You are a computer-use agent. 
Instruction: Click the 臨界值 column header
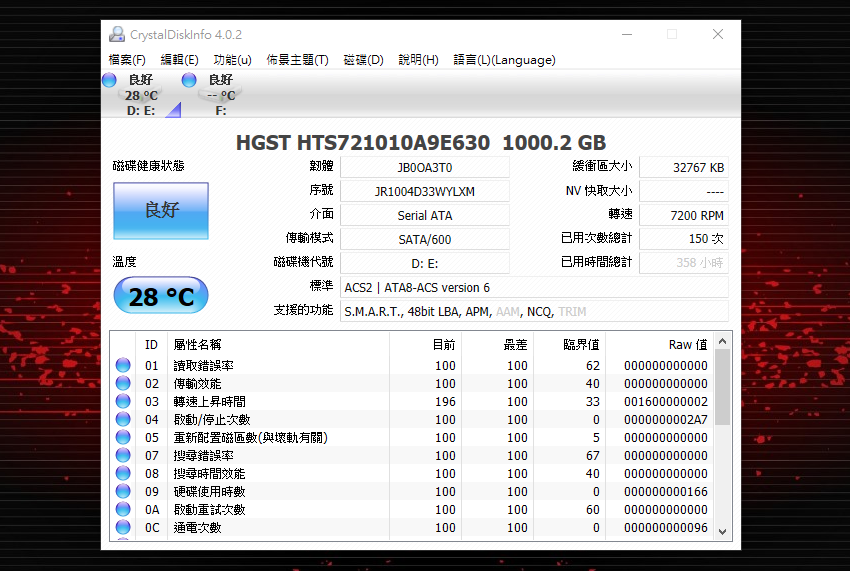(569, 344)
